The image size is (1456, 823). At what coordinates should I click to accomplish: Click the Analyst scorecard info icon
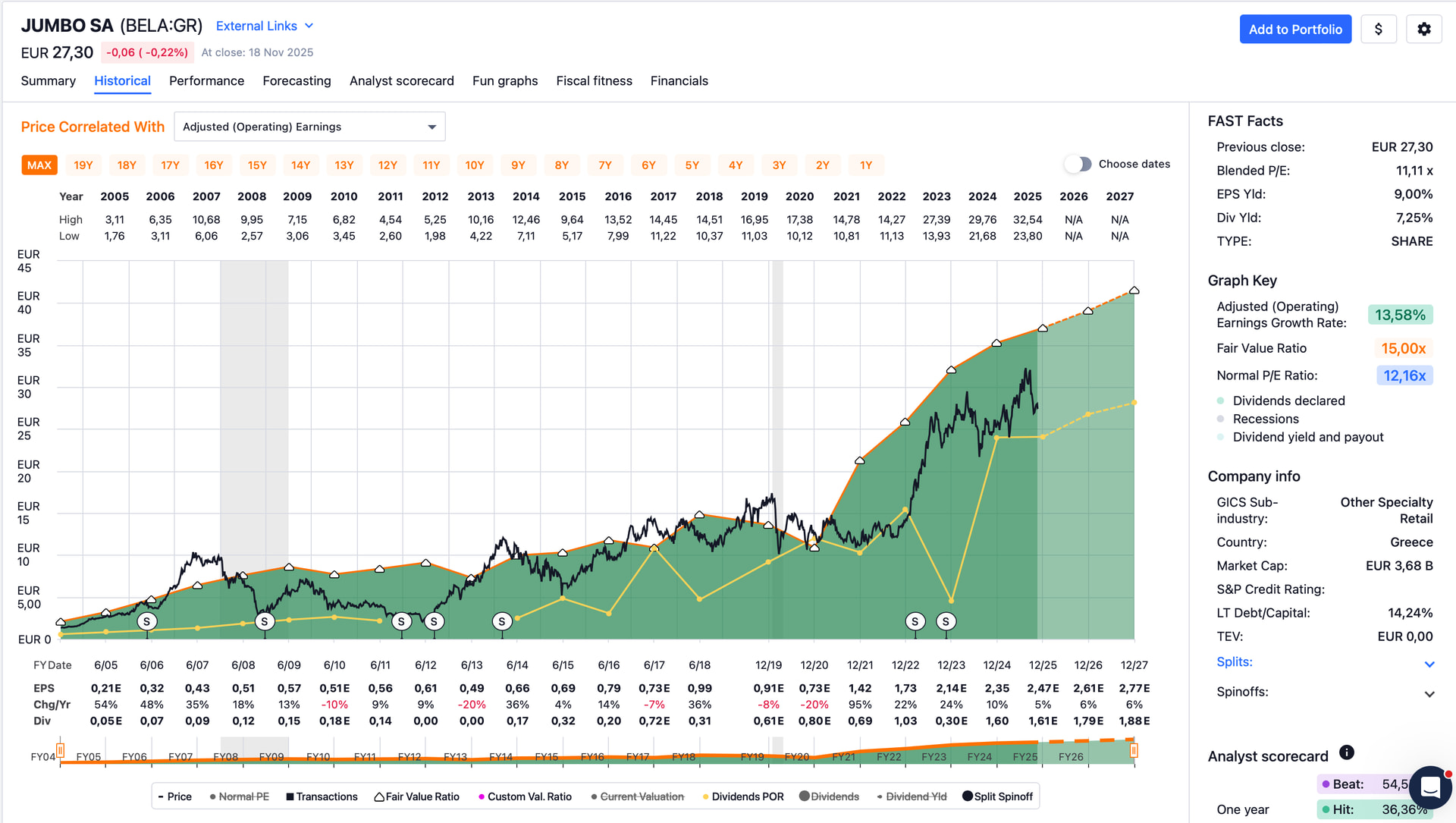(x=1346, y=752)
